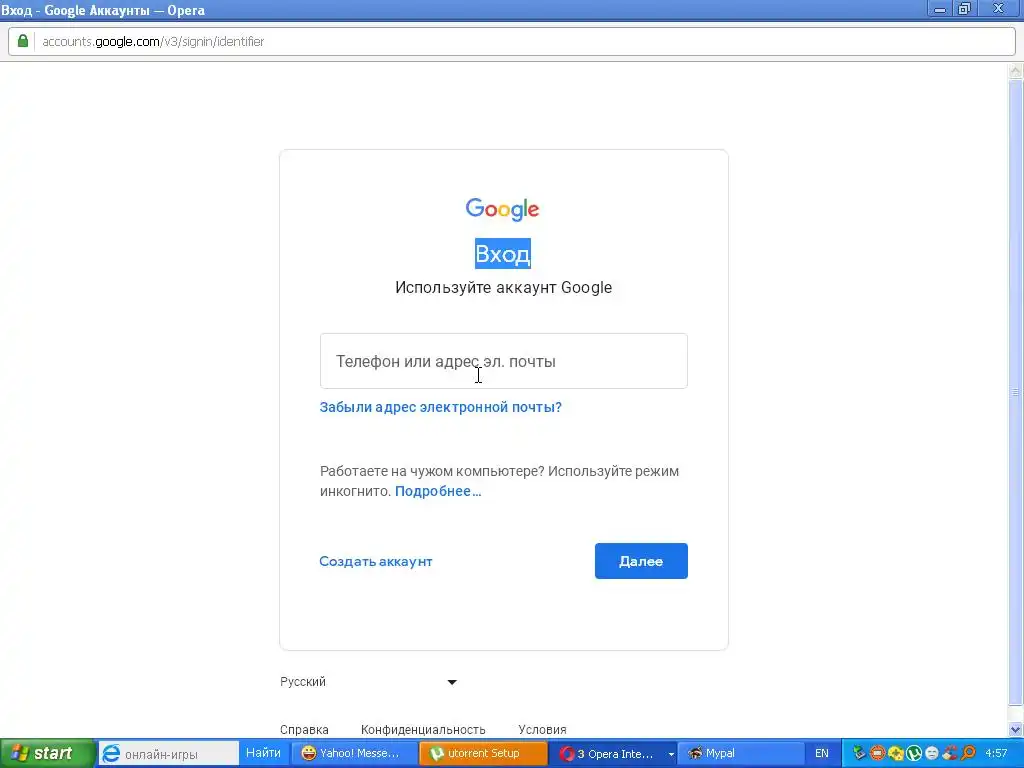Switch to Mypal taskbar item
The height and width of the screenshot is (768, 1024).
tap(741, 754)
